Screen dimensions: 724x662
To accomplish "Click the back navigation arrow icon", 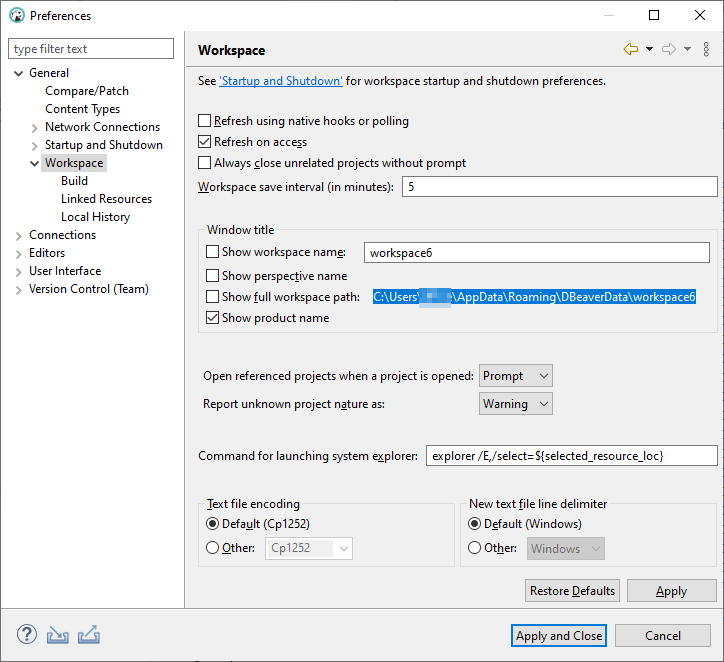I will tap(631, 49).
